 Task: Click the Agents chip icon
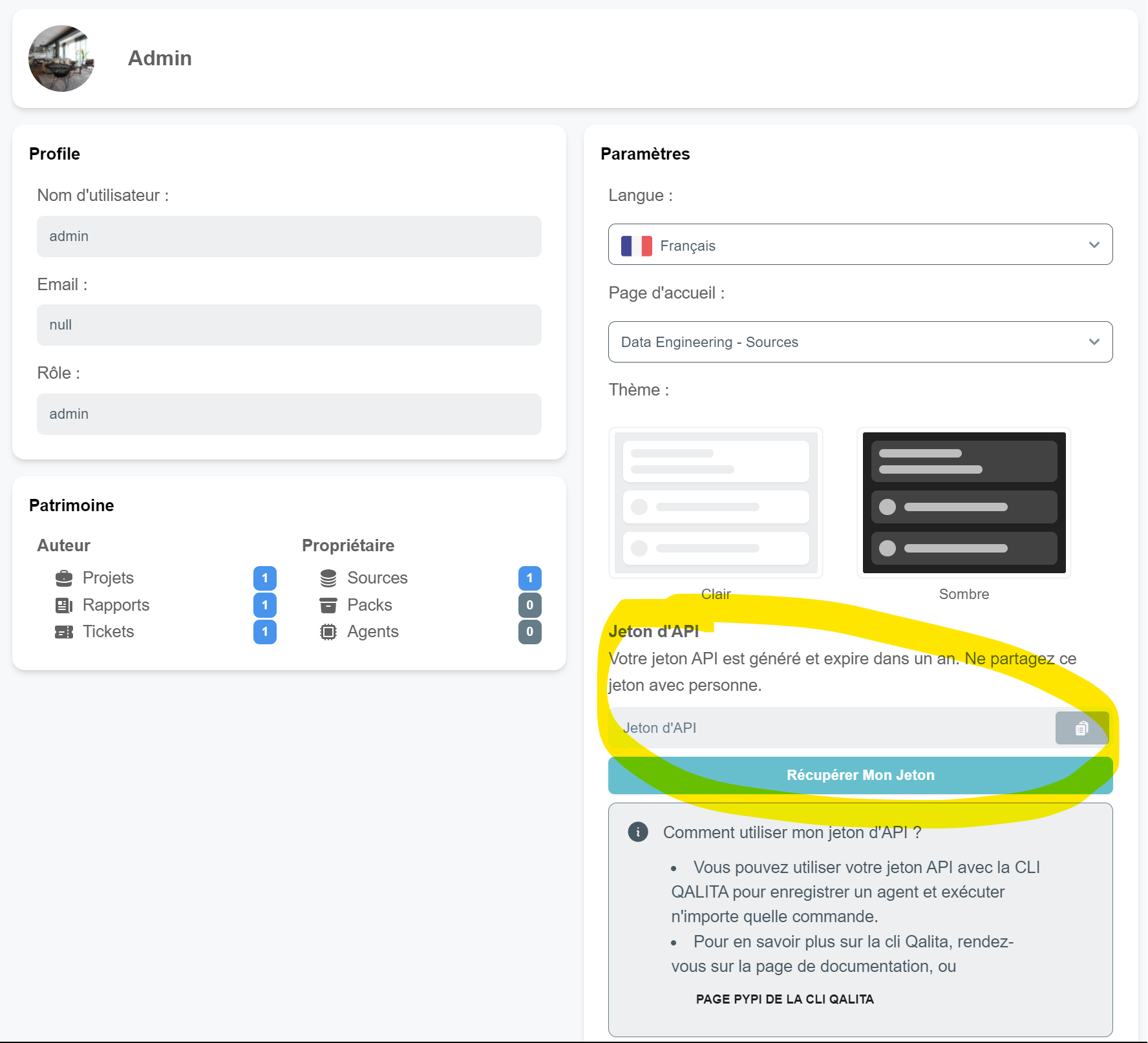pos(328,631)
